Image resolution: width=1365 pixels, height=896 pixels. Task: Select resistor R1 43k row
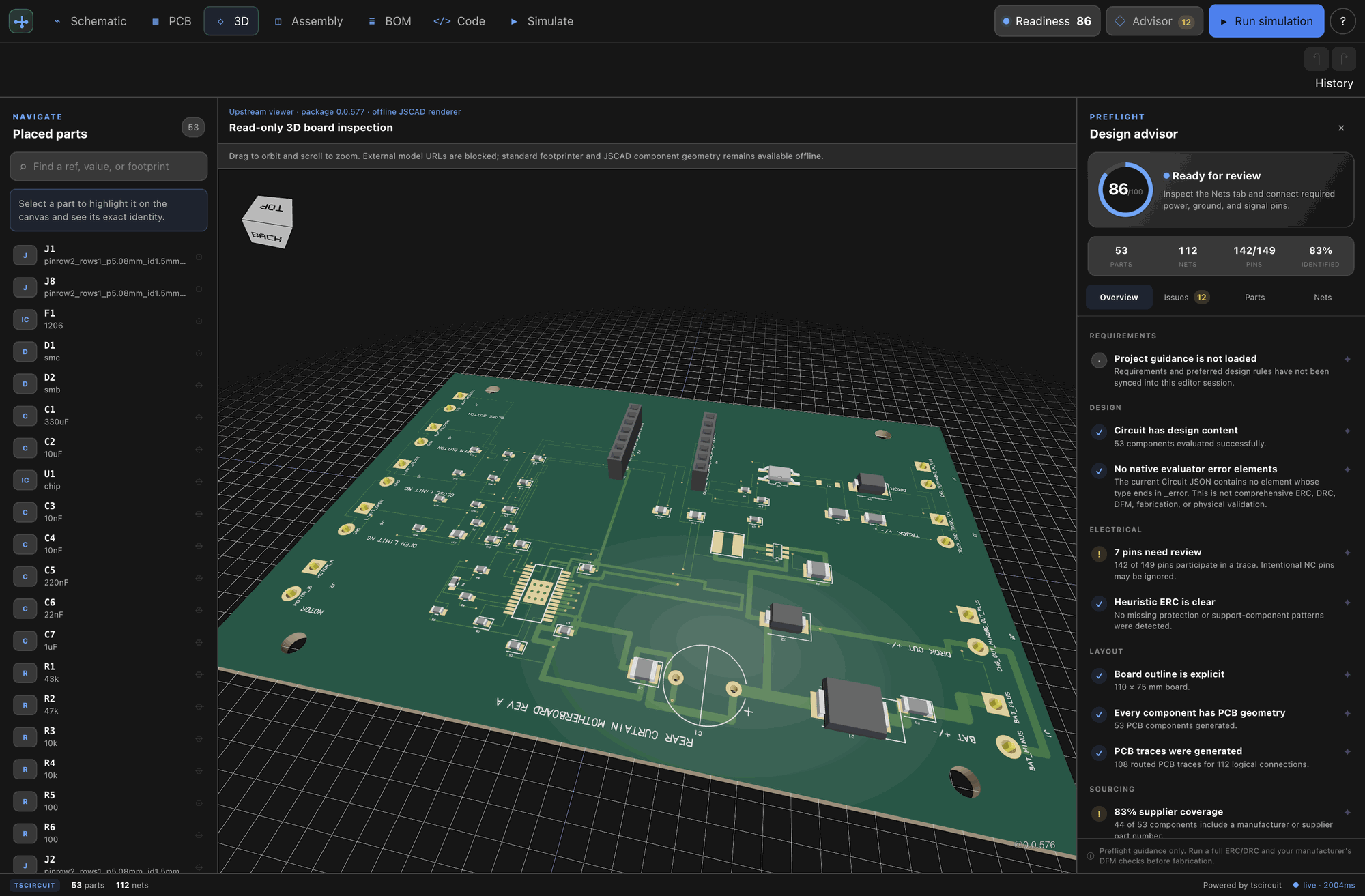(109, 673)
